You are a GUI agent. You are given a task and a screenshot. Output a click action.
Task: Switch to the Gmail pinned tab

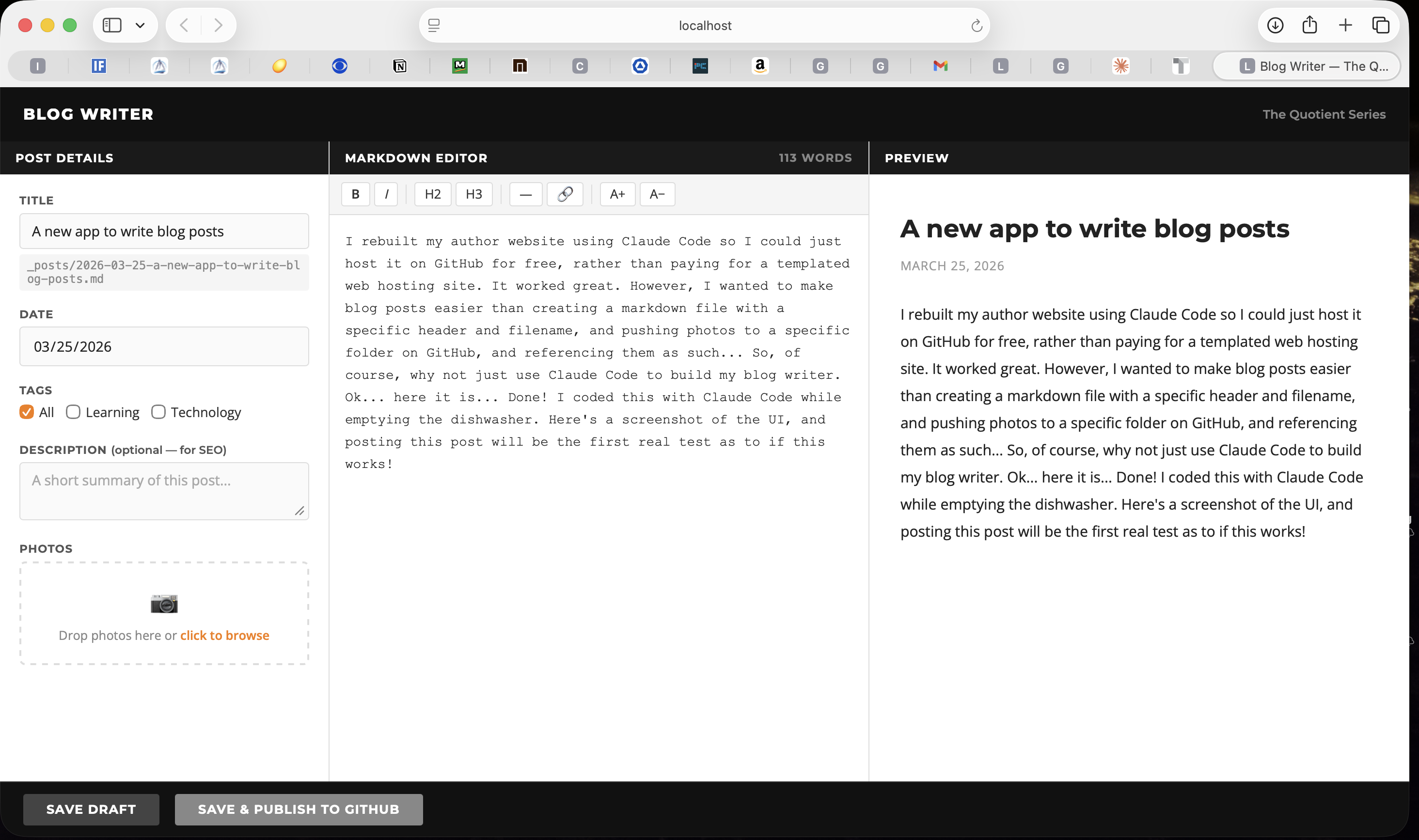click(940, 66)
